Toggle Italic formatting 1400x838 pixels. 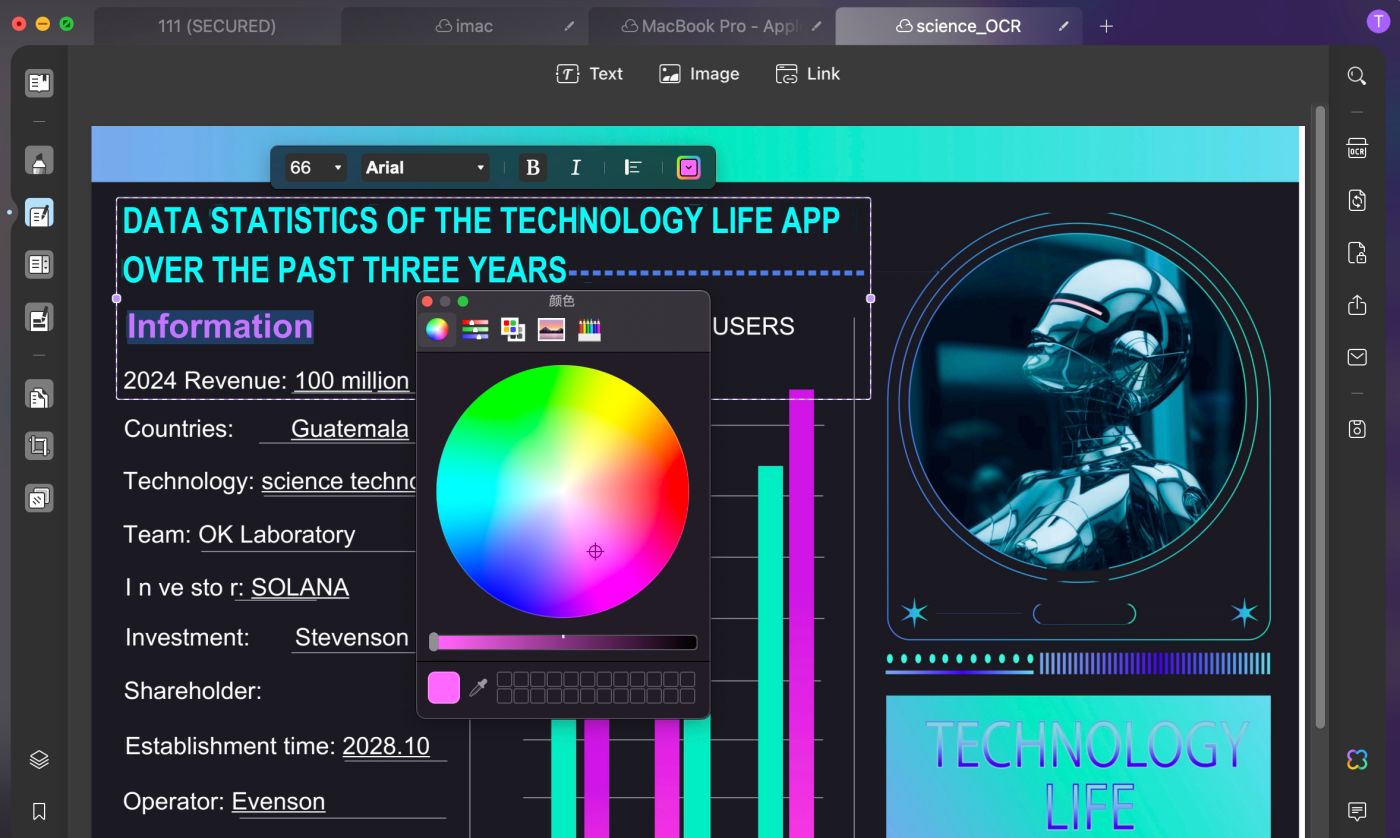pos(575,167)
